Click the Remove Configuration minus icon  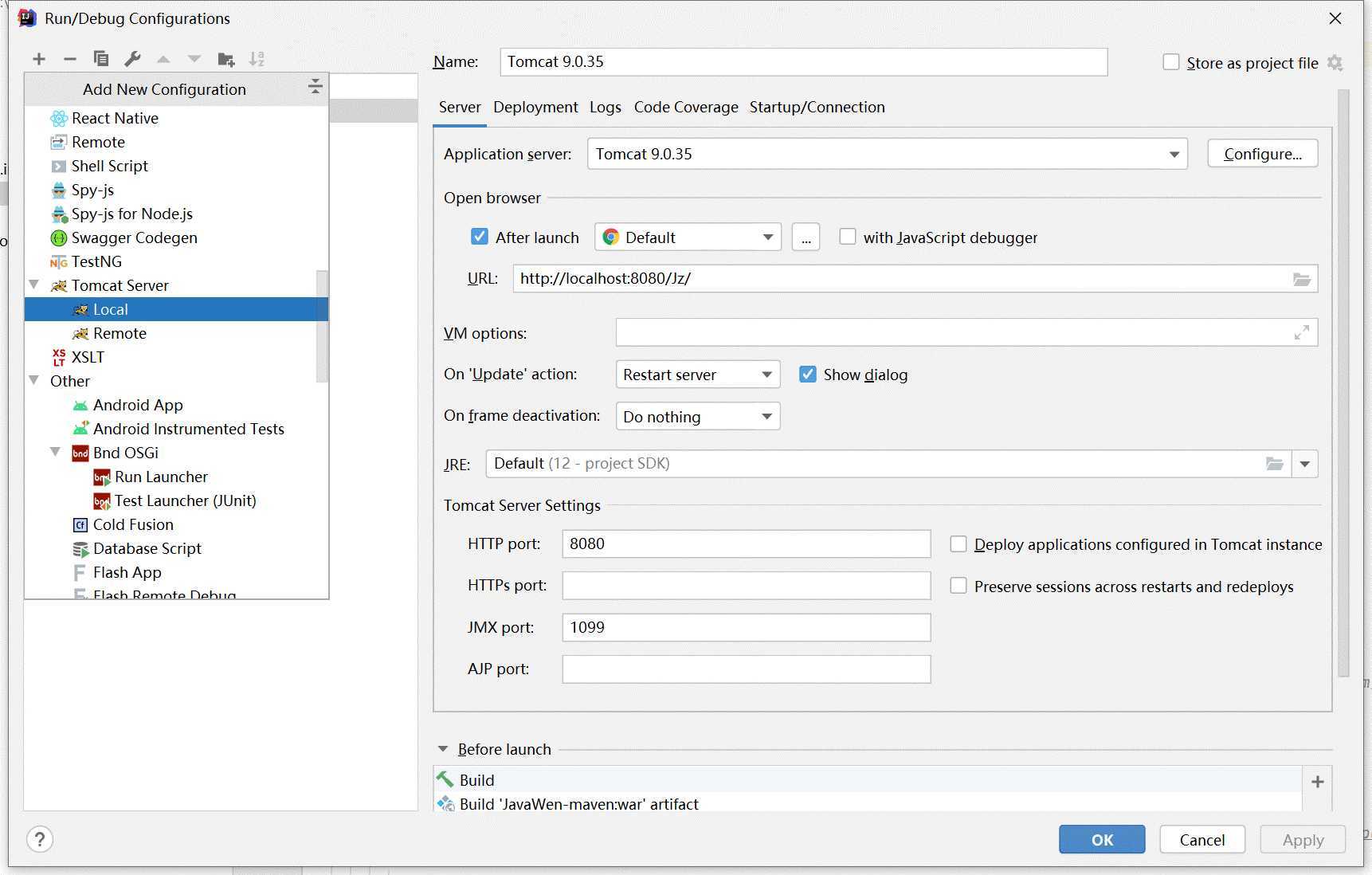pos(70,59)
